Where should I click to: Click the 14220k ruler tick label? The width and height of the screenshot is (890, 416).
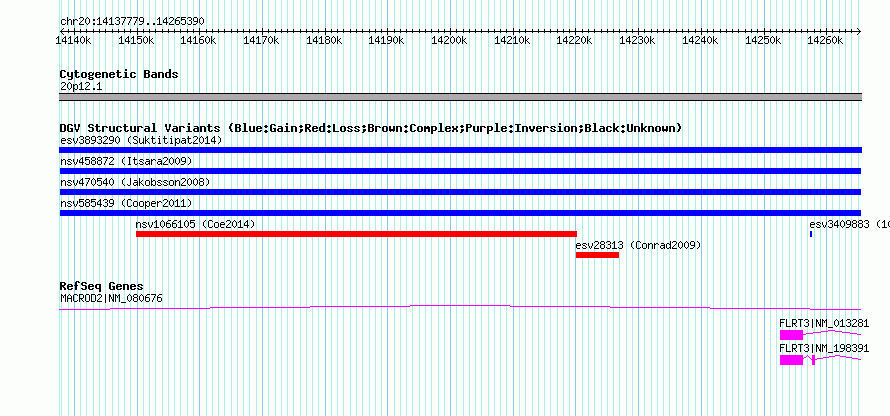574,40
